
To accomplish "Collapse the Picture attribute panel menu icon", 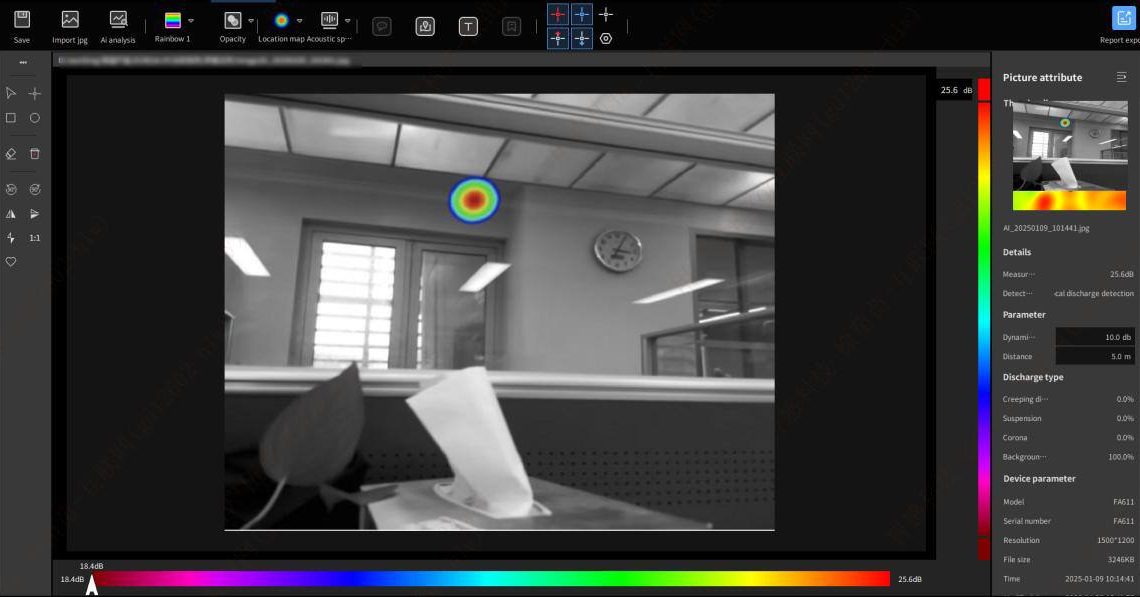I will coord(1121,77).
